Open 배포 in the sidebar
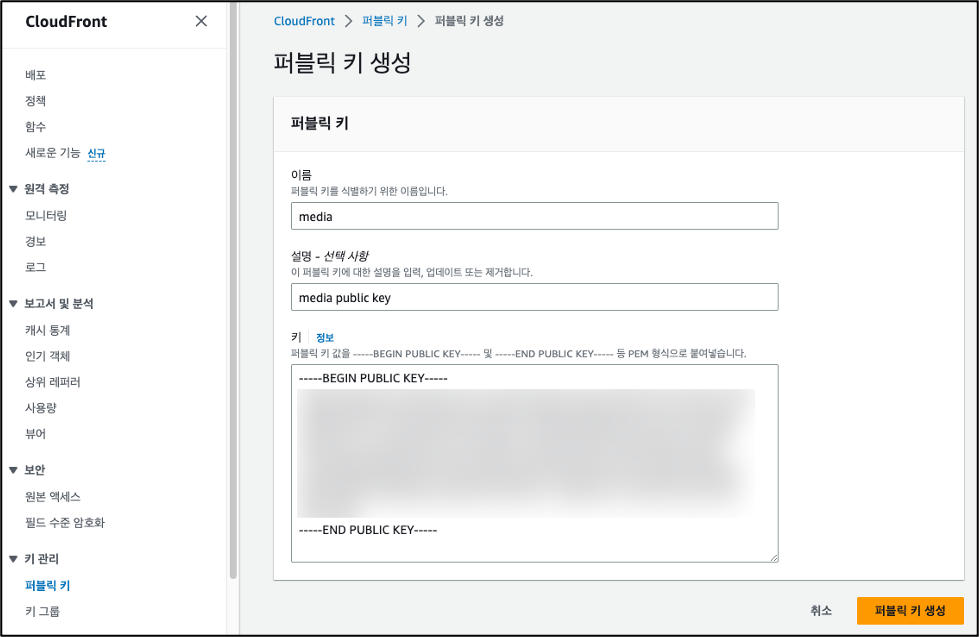979x637 pixels. (36, 75)
